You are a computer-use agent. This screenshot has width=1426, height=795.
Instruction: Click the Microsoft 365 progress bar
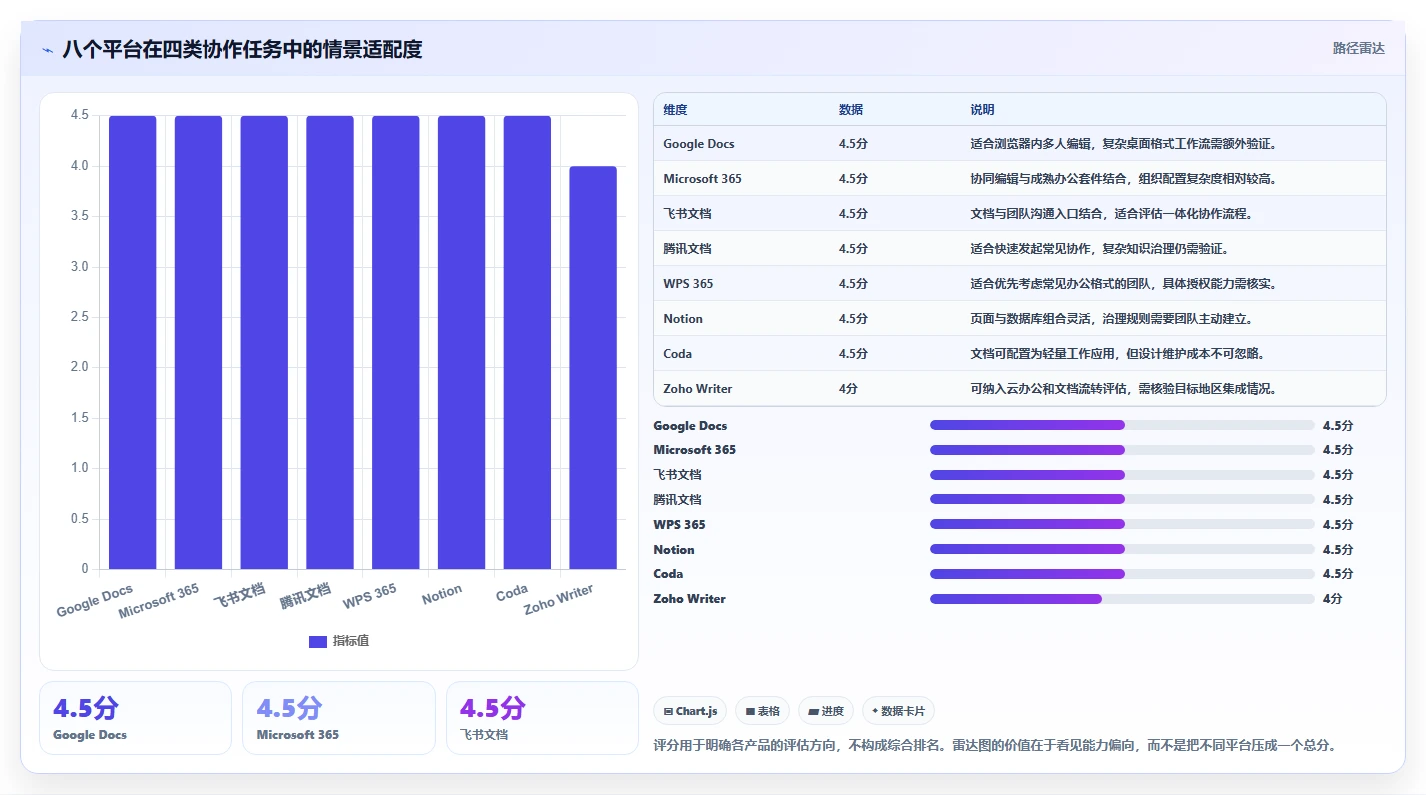[x=1122, y=450]
